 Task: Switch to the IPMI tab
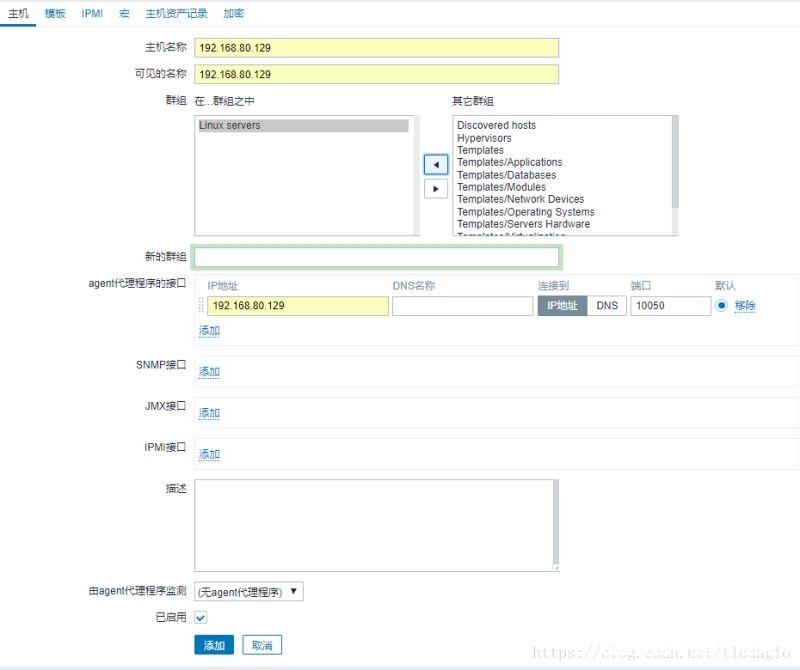pyautogui.click(x=91, y=13)
